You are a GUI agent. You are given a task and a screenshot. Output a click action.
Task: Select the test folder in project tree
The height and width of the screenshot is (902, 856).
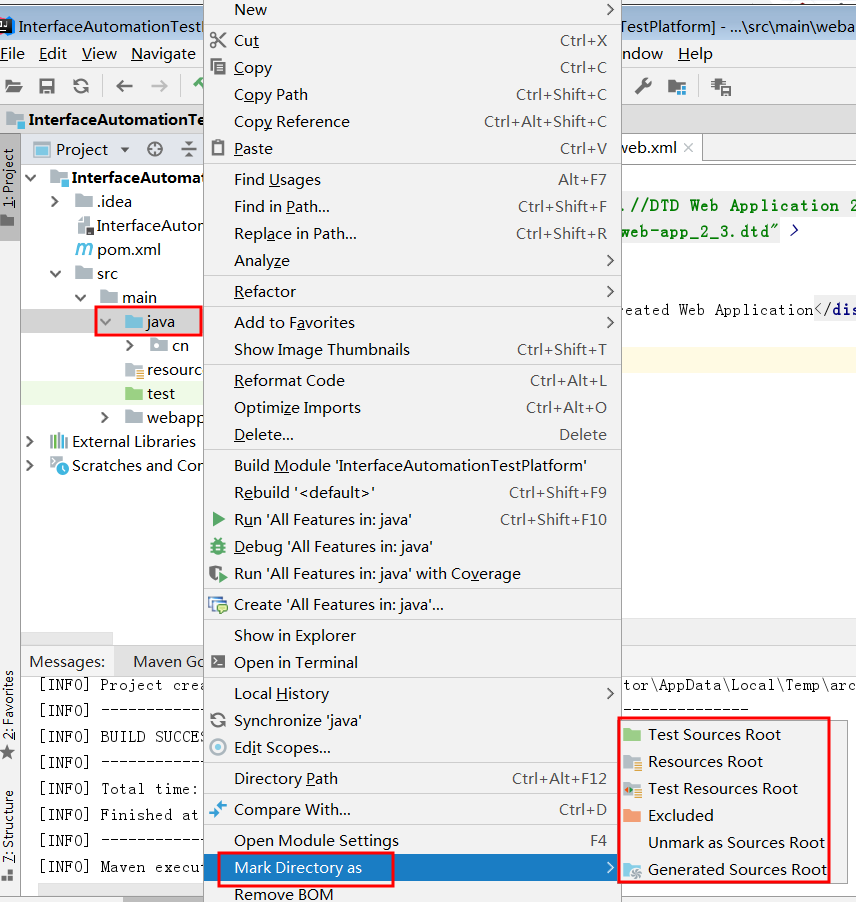coord(160,393)
